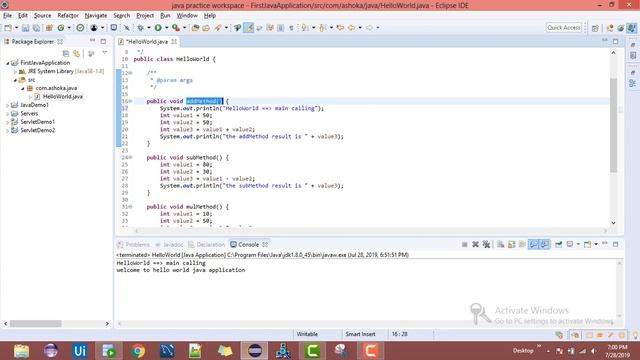Click the scroll-down arrow of the editor
This screenshot has width=640, height=360.
point(613,223)
